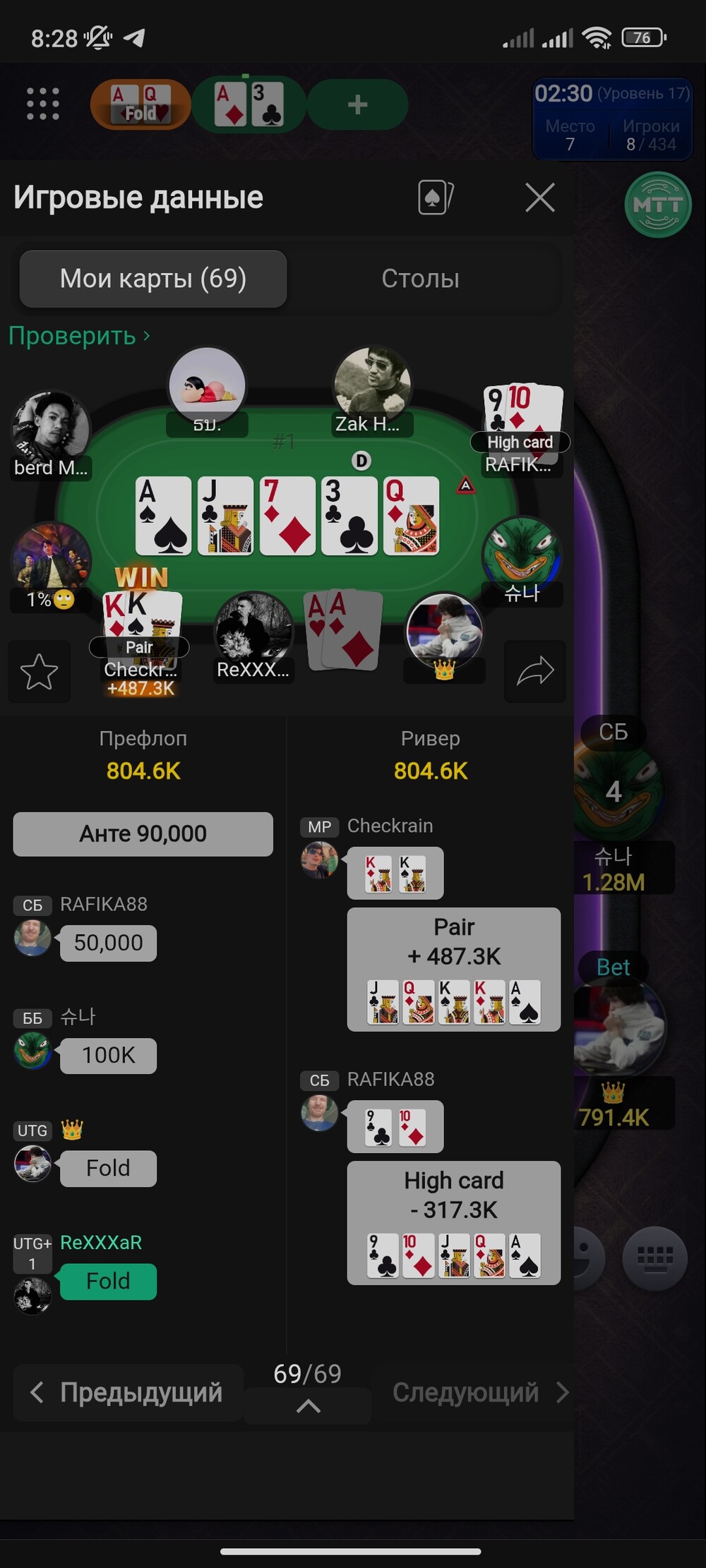Image resolution: width=706 pixels, height=1568 pixels.
Task: Open the chat keyboard icon
Action: tap(655, 1258)
